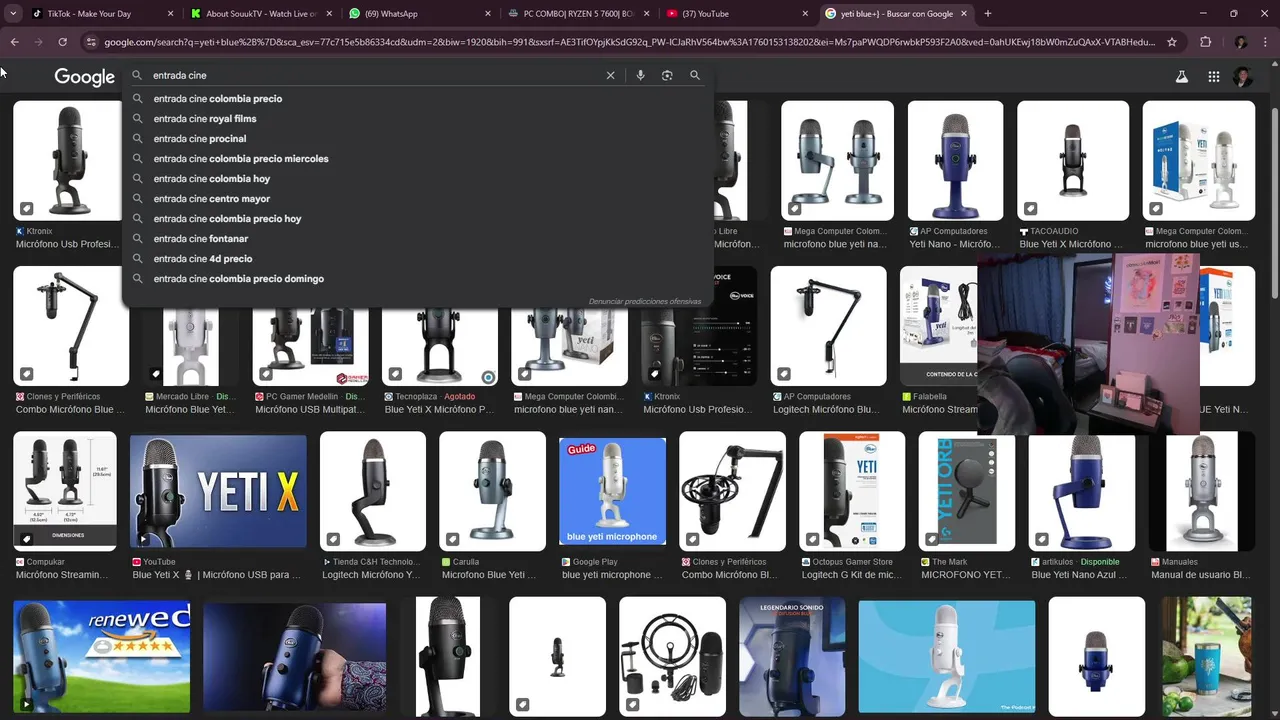The width and height of the screenshot is (1280, 720).
Task: Click the browser address bar URL
Action: [630, 42]
